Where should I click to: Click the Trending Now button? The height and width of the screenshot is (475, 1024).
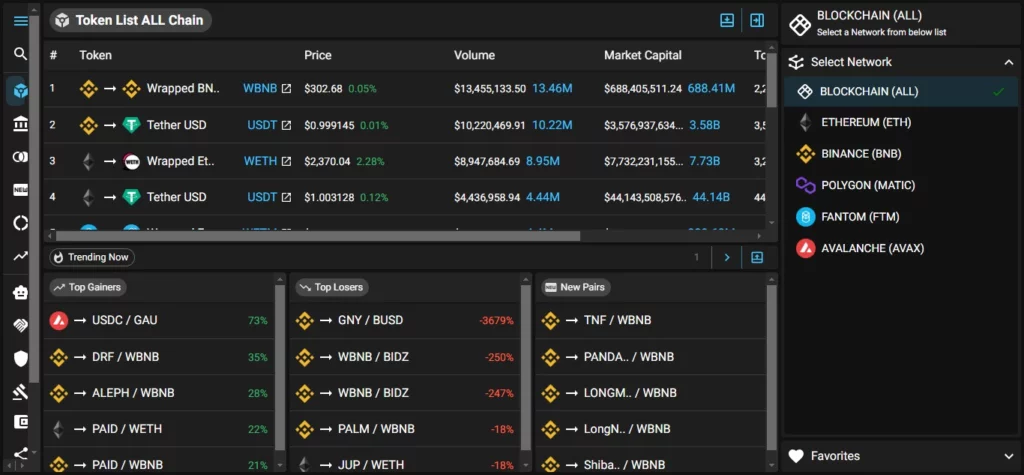point(92,257)
